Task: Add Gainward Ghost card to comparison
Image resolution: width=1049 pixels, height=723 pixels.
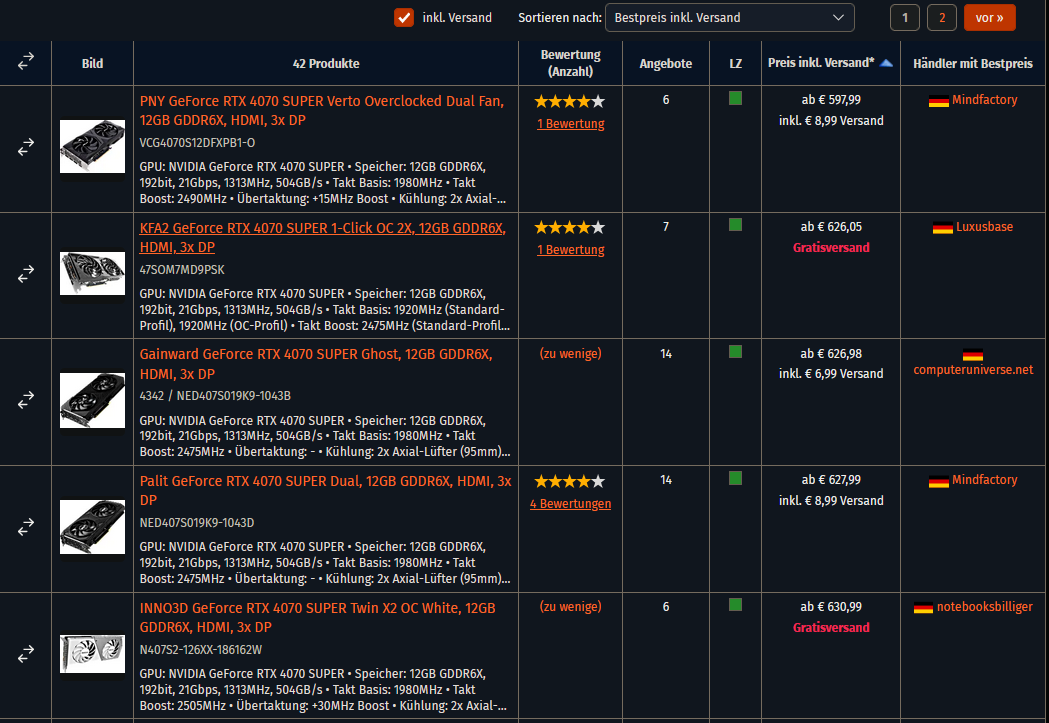Action: (x=25, y=400)
